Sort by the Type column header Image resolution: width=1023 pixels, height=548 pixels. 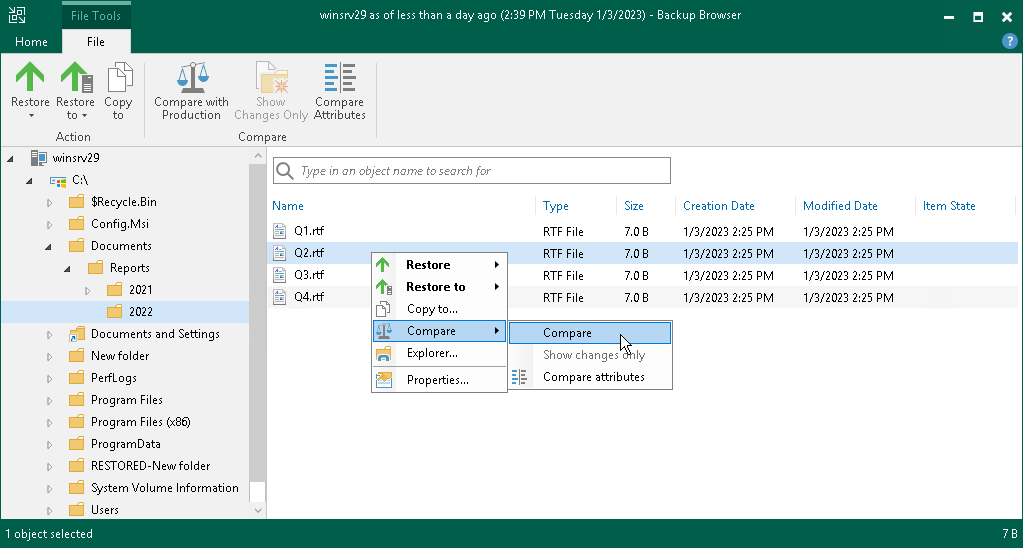556,206
